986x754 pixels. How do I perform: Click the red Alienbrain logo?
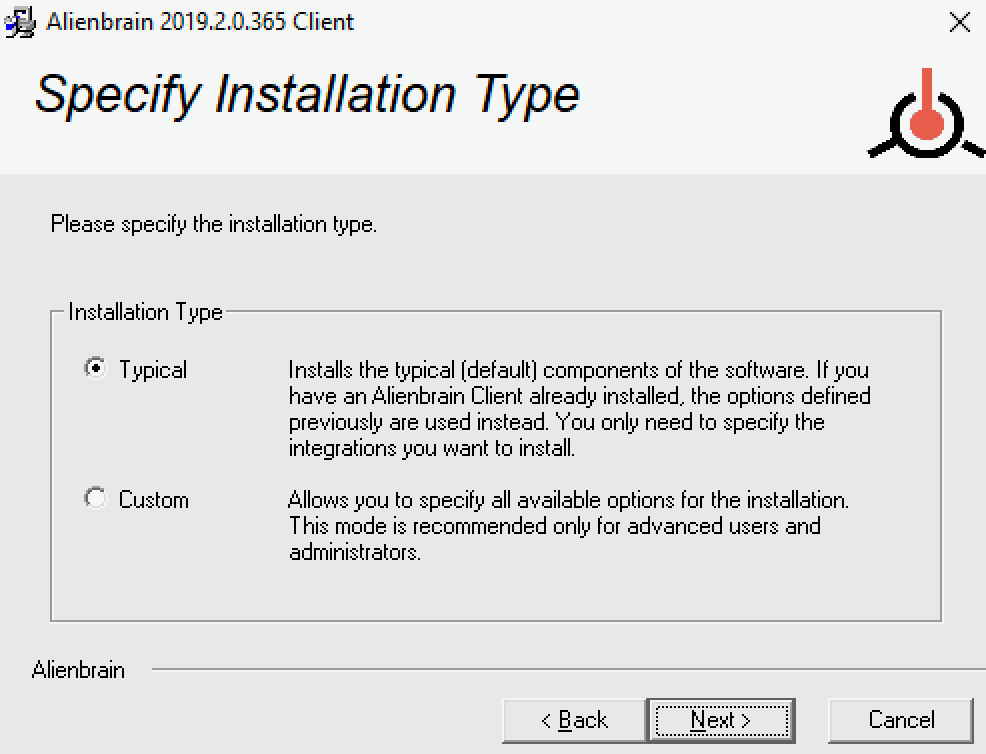coord(926,118)
